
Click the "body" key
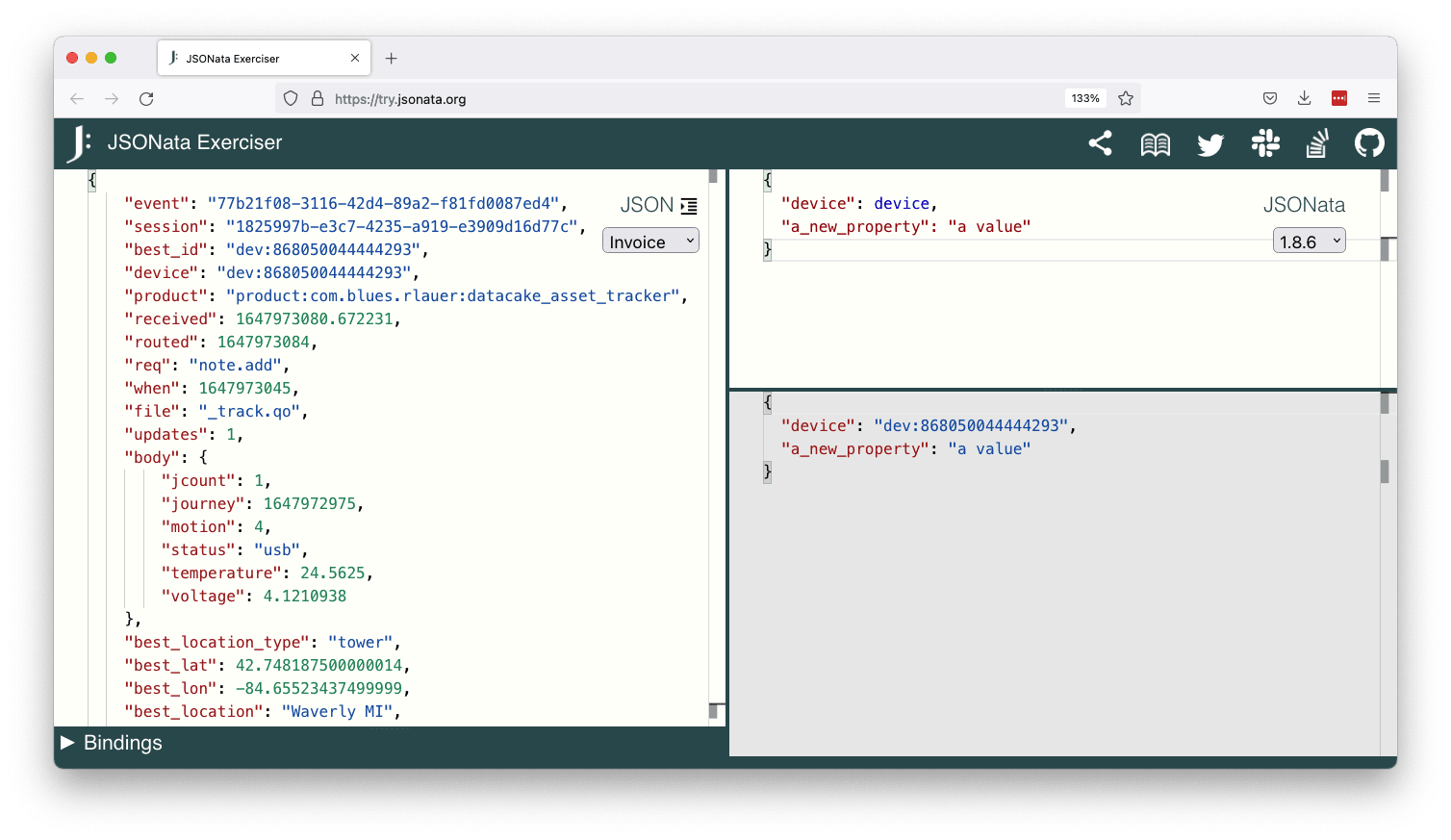coord(152,457)
